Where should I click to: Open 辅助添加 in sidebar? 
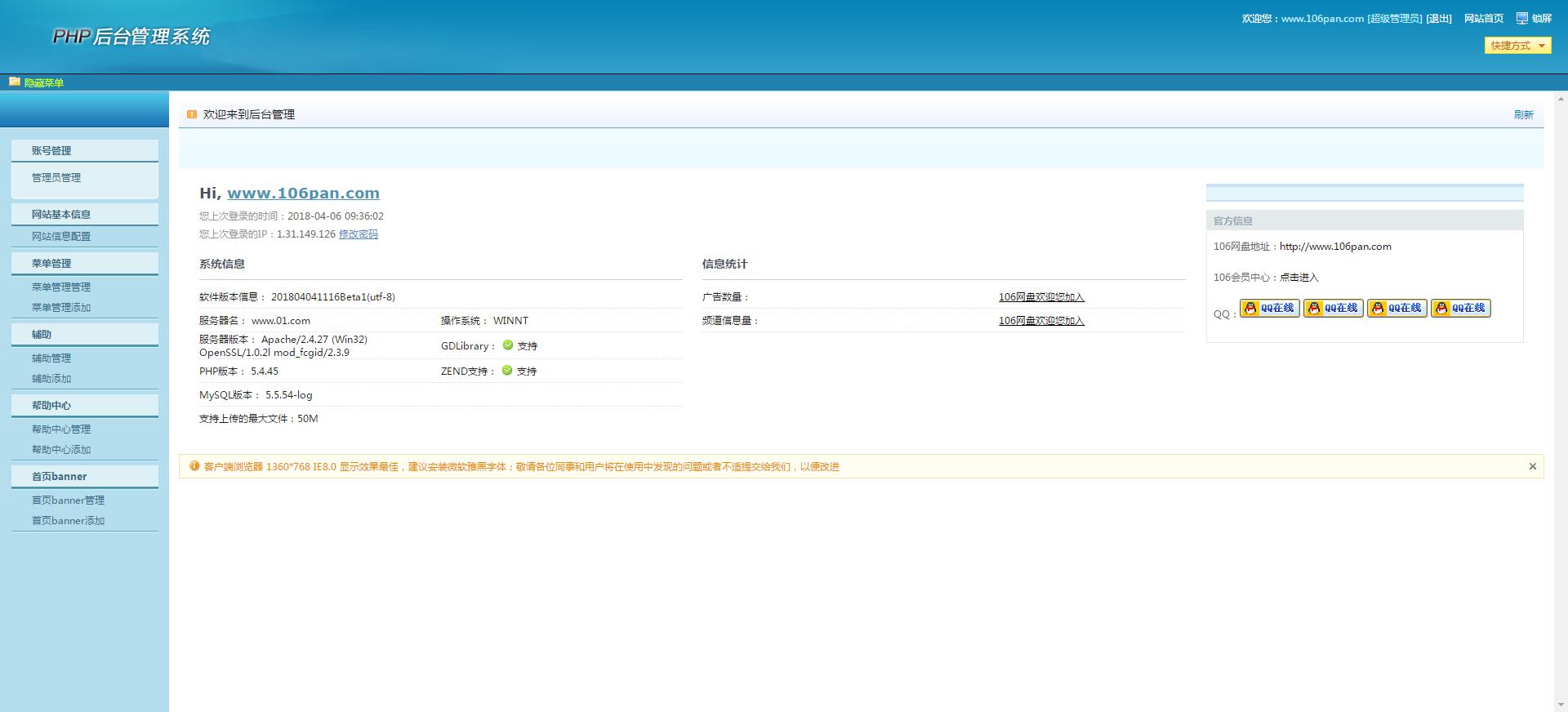pyautogui.click(x=51, y=378)
